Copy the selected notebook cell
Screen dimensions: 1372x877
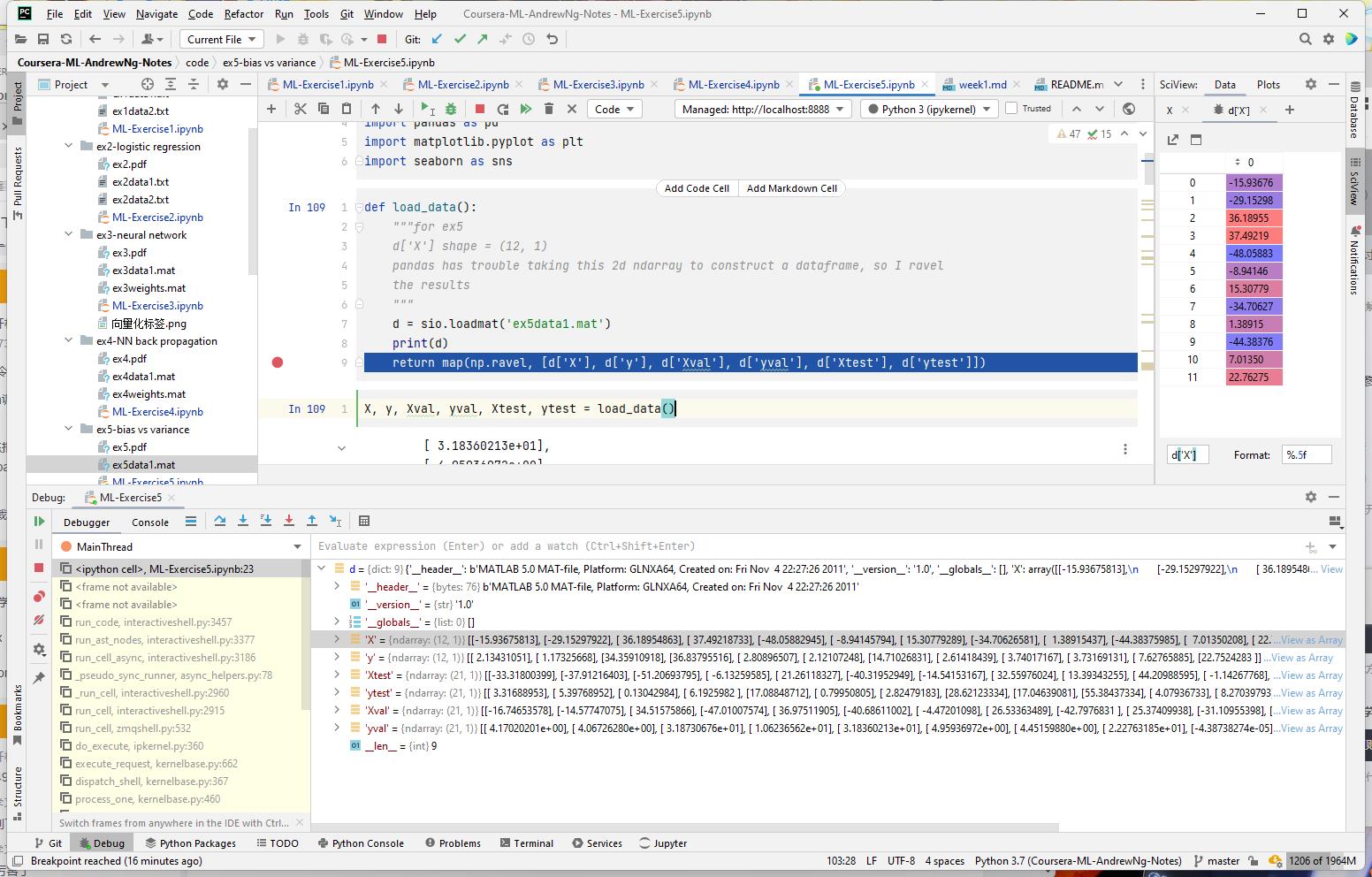click(324, 109)
